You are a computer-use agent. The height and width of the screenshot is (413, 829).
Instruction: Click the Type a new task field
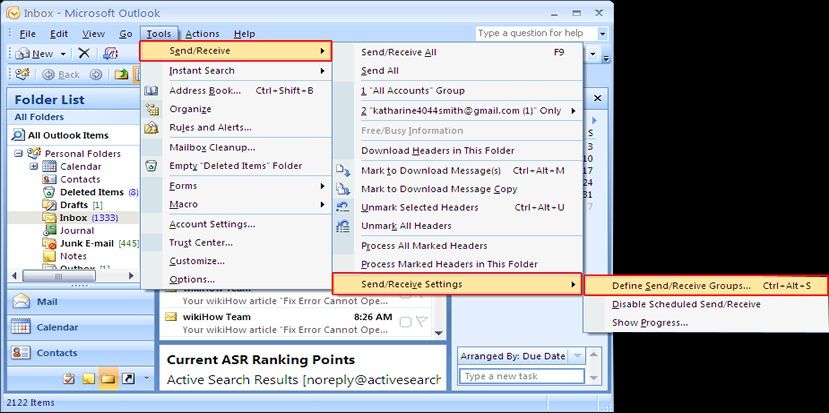[x=521, y=376]
